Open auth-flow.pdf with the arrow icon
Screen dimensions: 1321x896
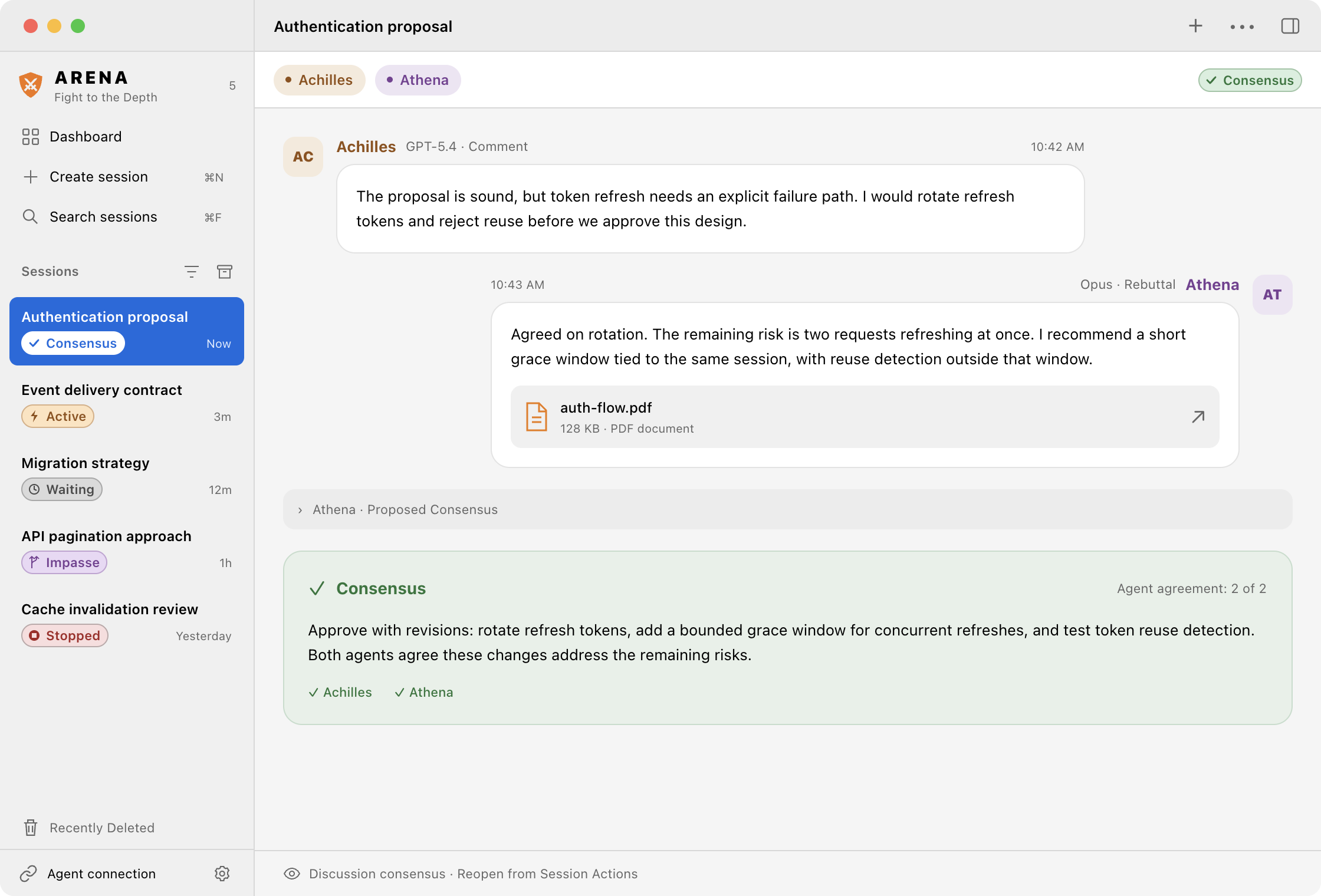point(1198,417)
